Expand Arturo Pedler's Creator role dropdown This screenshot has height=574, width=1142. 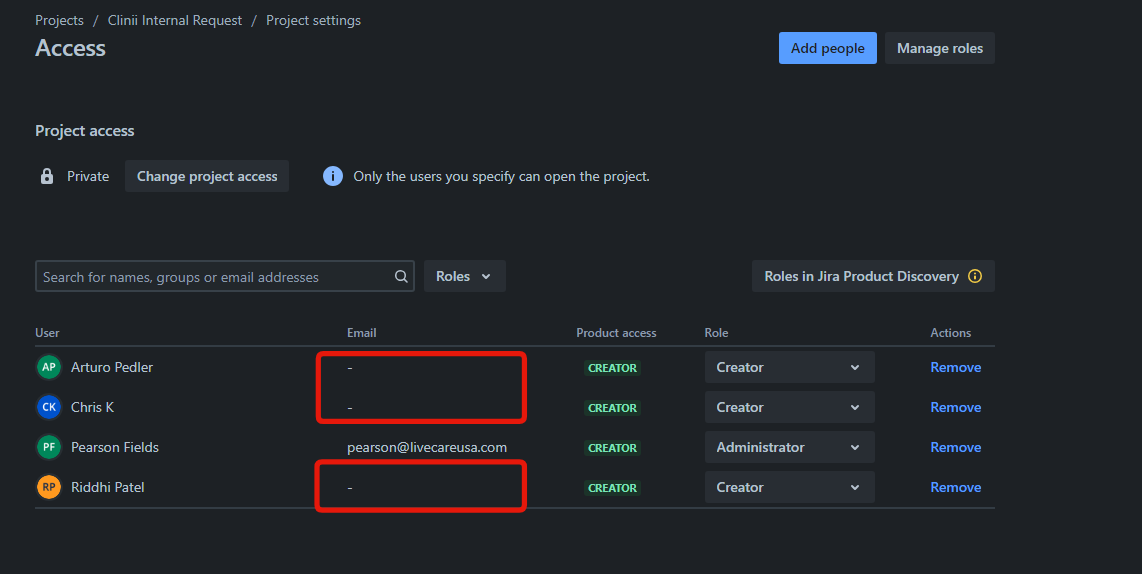coord(789,367)
